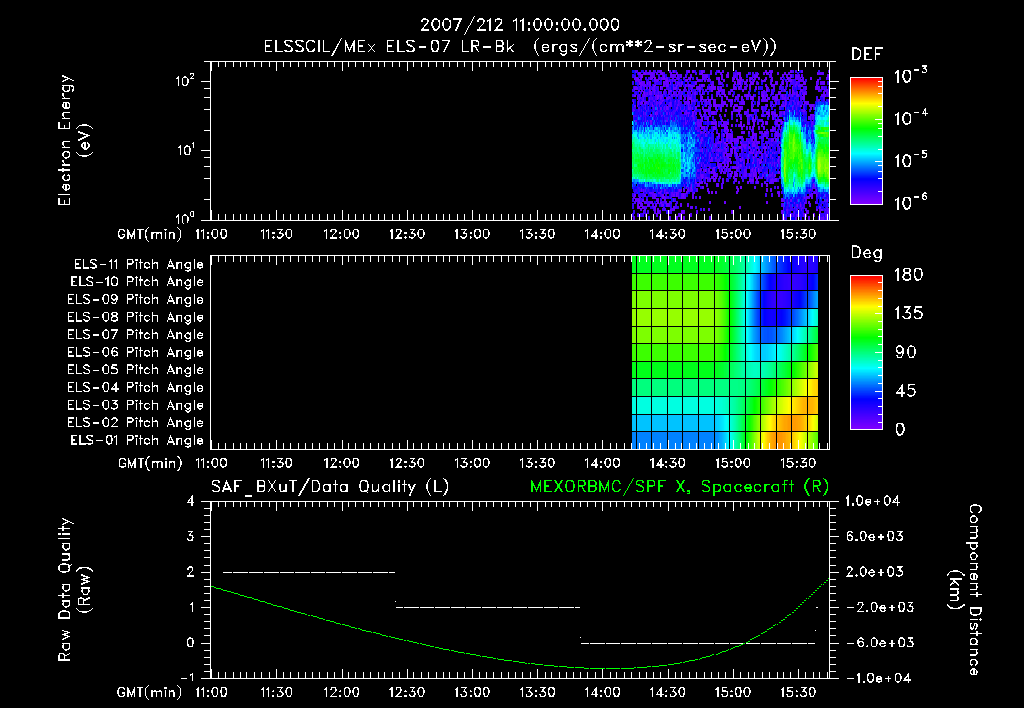Click the DEF color bar legend
This screenshot has width=1024, height=708.
(867, 141)
